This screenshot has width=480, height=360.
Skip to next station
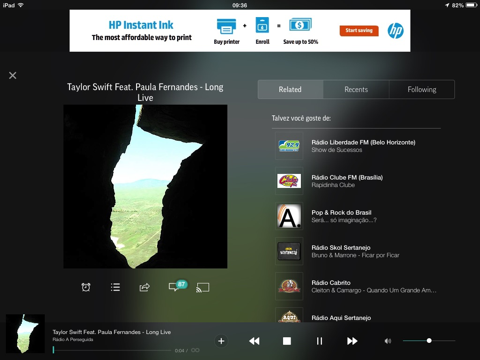click(352, 341)
